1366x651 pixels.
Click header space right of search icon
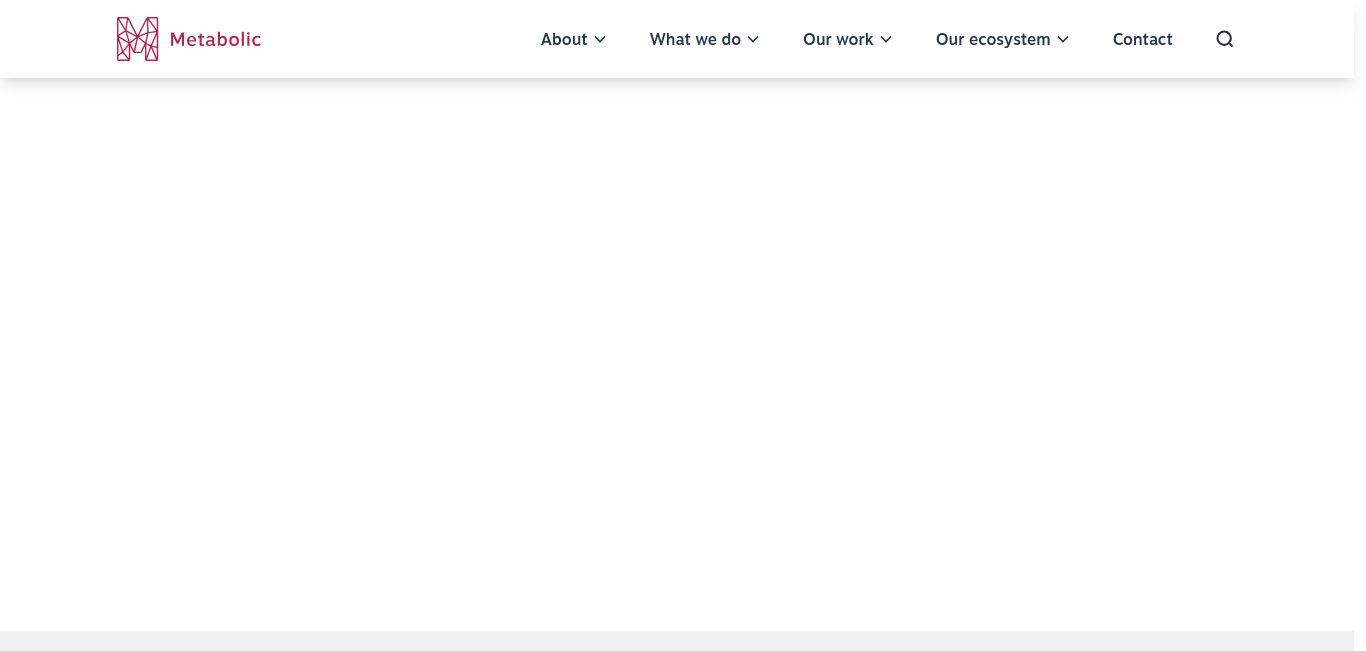pyautogui.click(x=1295, y=39)
